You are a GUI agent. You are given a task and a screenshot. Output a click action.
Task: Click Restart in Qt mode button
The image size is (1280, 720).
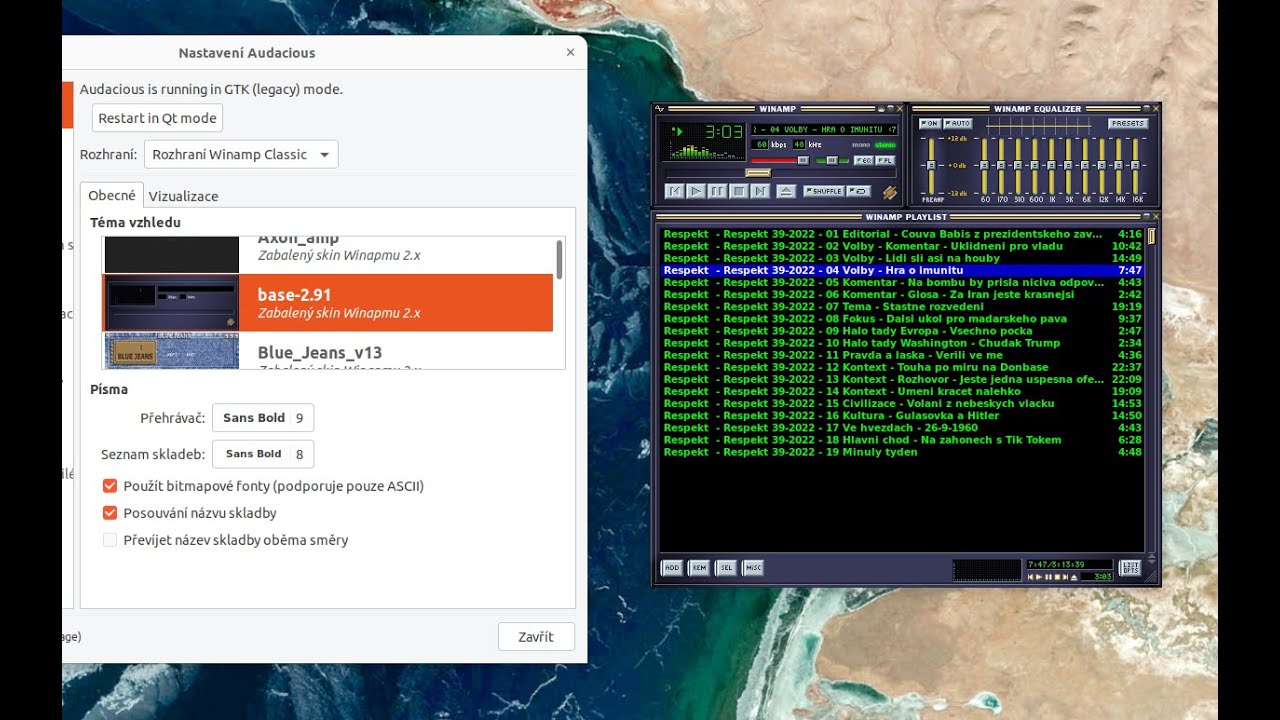pos(157,118)
